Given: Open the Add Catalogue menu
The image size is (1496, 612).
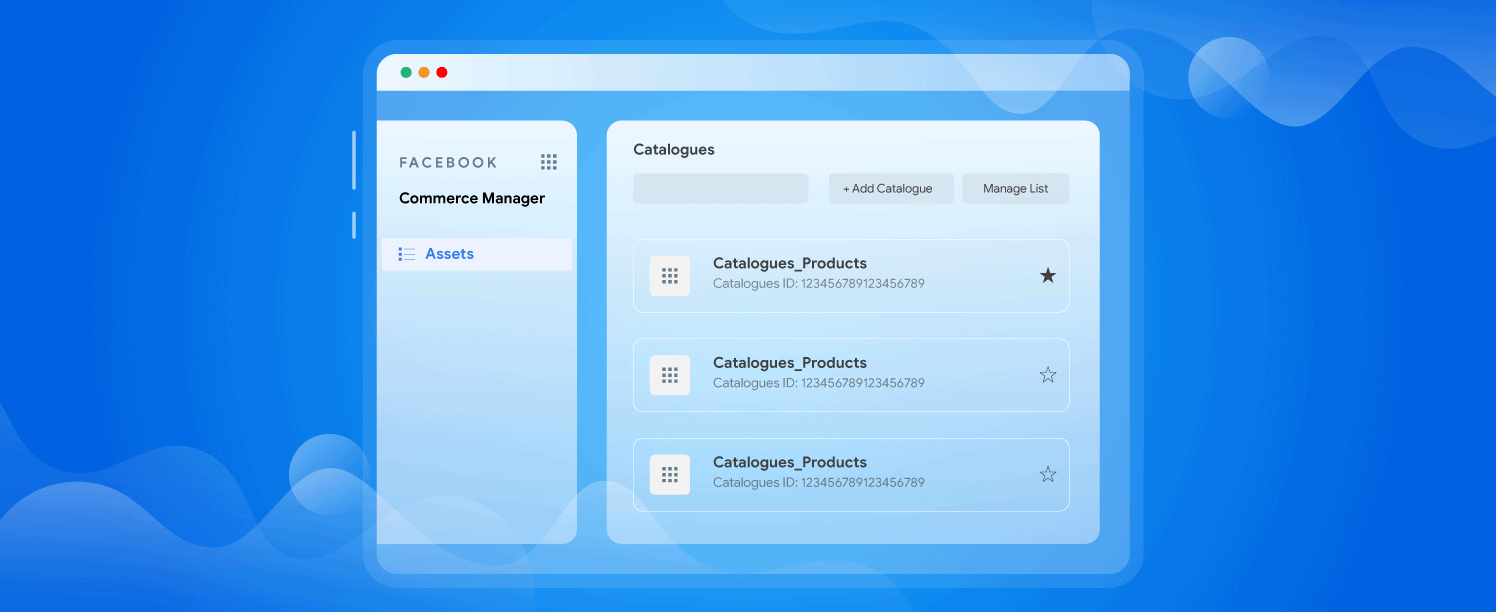Looking at the screenshot, I should (x=890, y=188).
